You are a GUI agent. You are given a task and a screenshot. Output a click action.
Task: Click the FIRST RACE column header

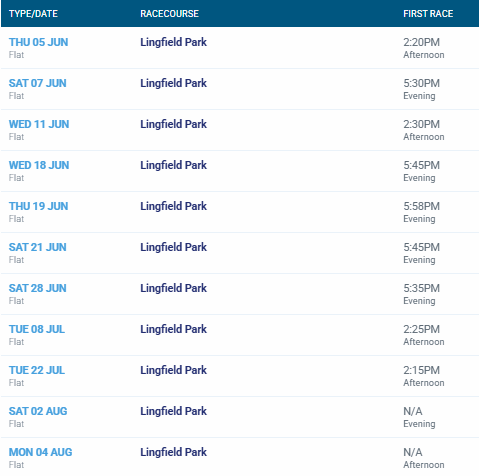coord(428,14)
